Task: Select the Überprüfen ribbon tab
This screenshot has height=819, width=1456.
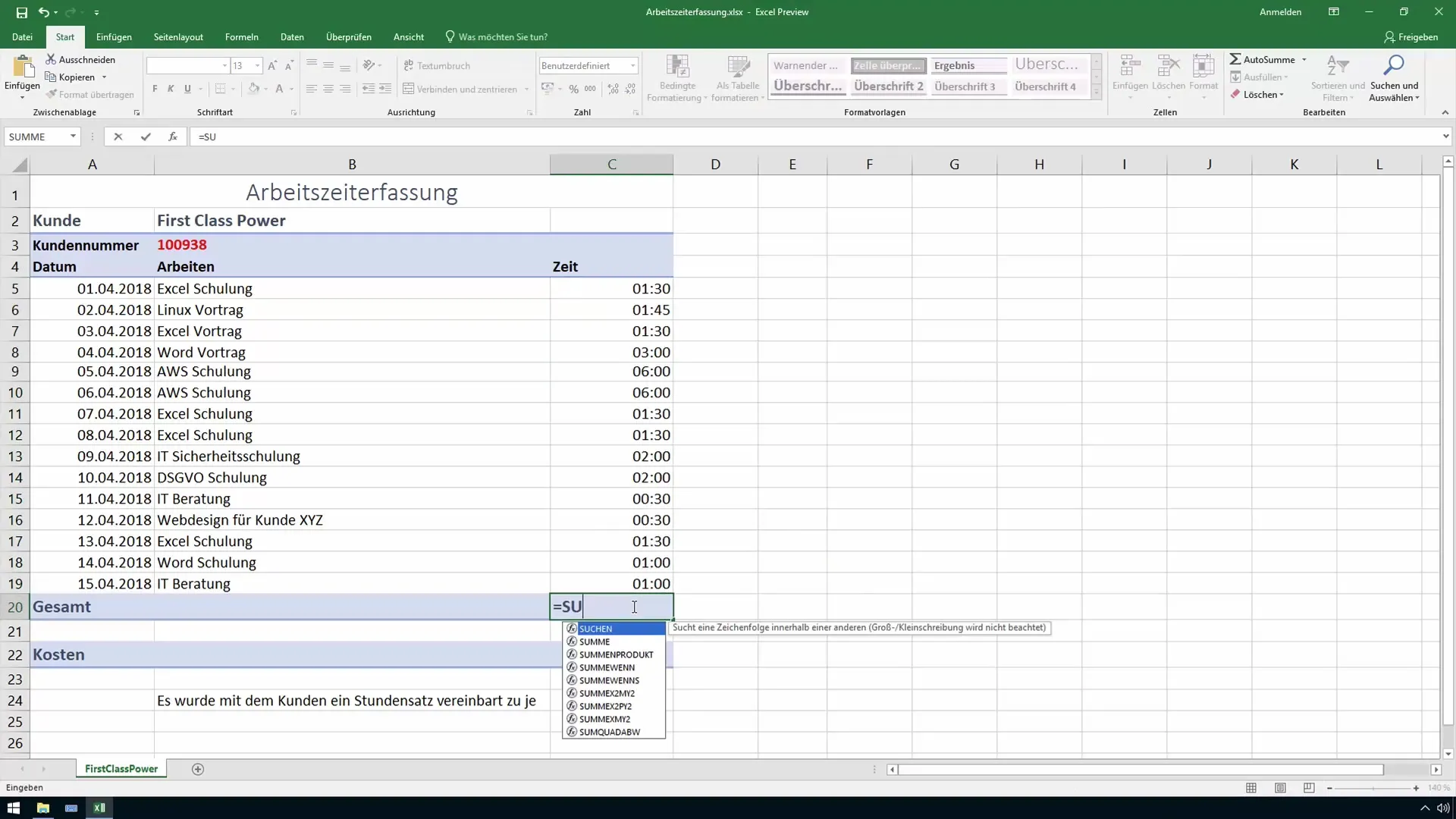Action: point(348,37)
